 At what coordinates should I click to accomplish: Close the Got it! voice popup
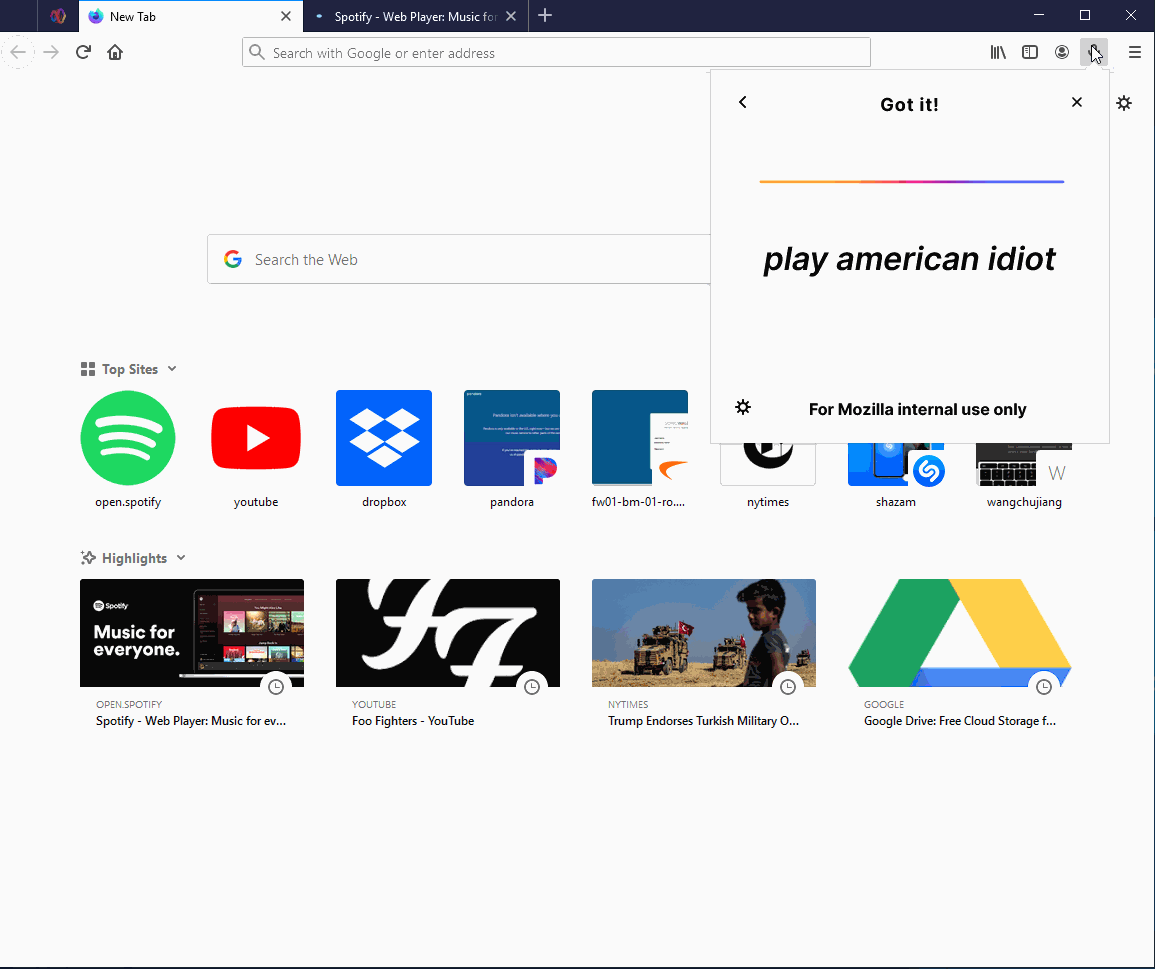(x=1077, y=102)
